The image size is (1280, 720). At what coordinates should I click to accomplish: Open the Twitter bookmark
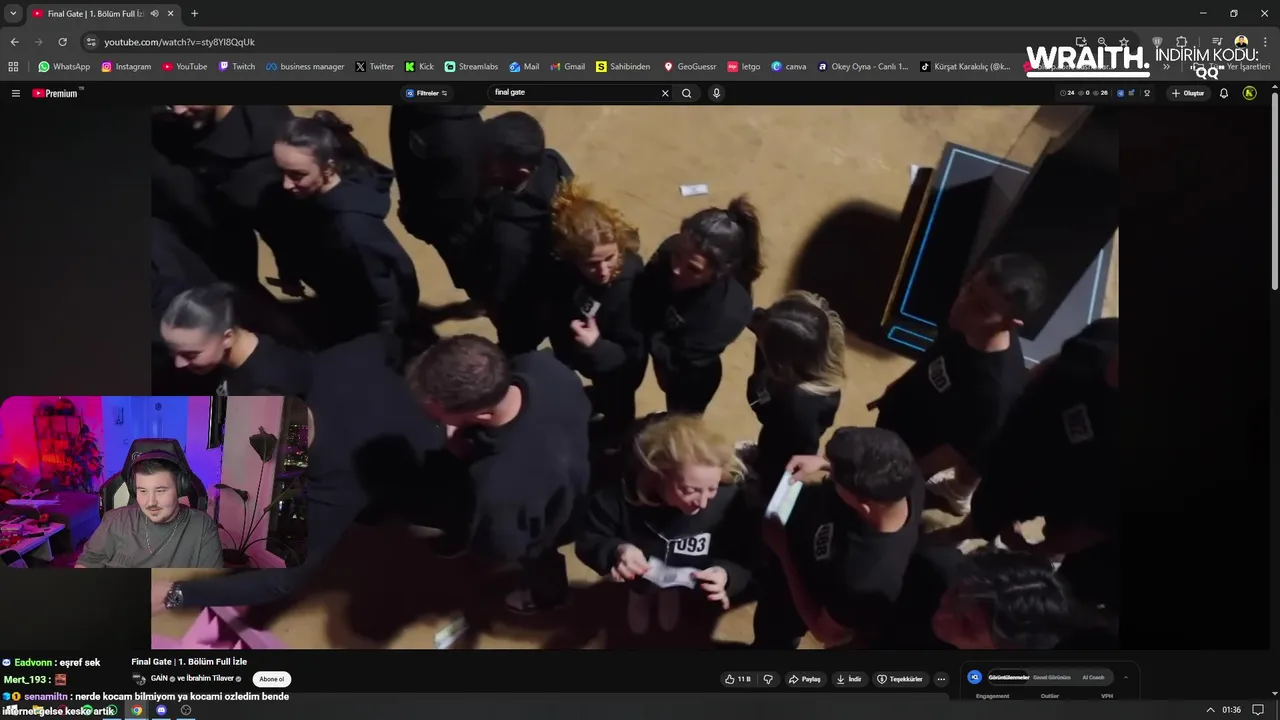[375, 67]
